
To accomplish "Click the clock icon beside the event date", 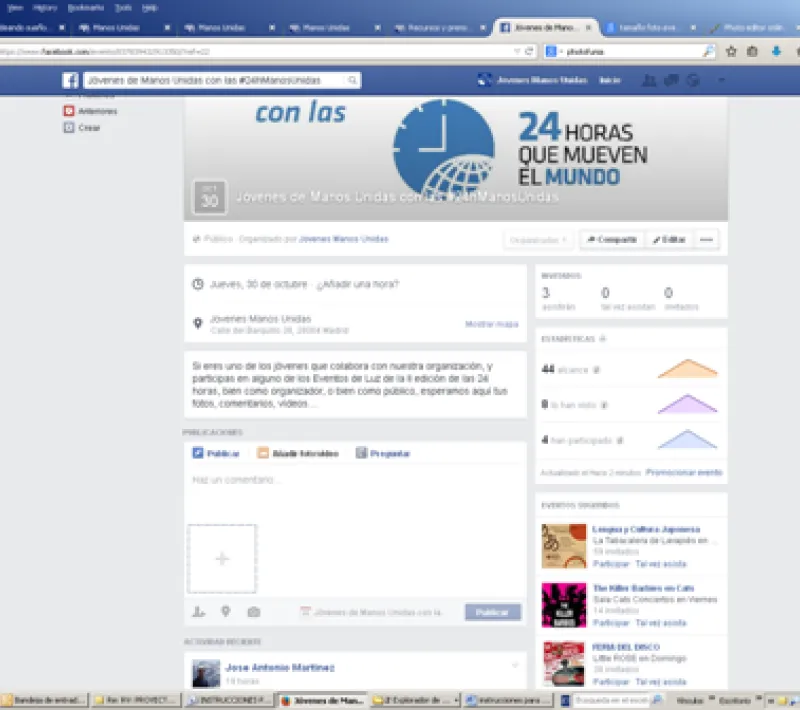I will 198,284.
